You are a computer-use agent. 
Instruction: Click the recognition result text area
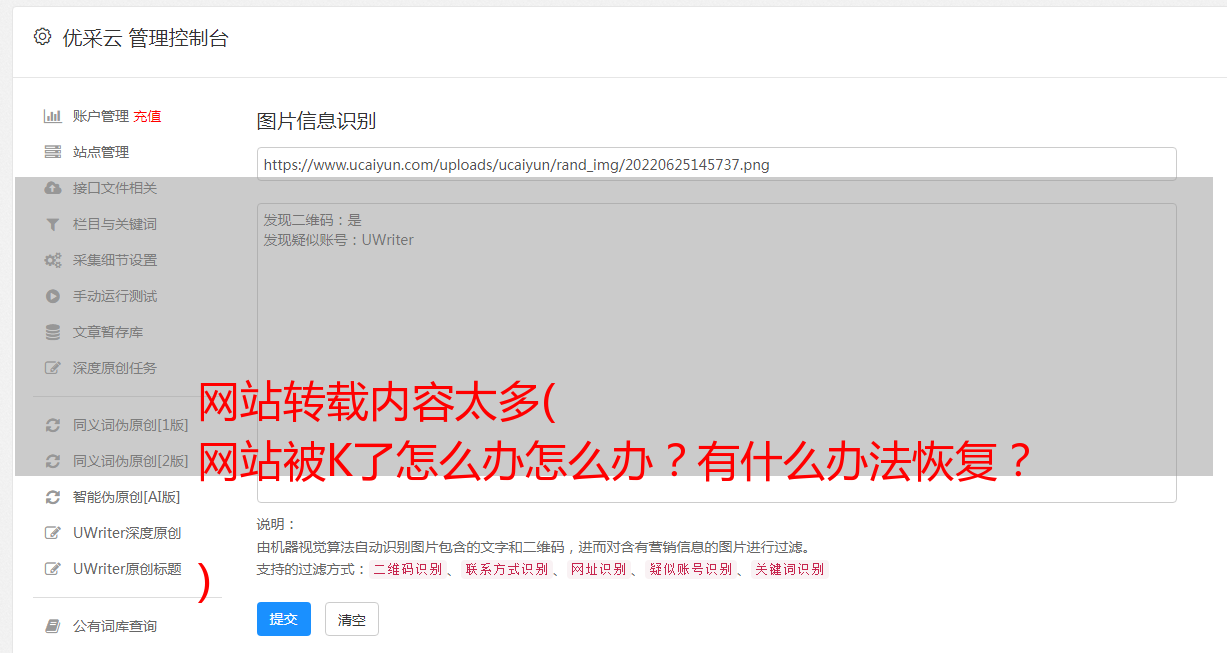pos(716,353)
